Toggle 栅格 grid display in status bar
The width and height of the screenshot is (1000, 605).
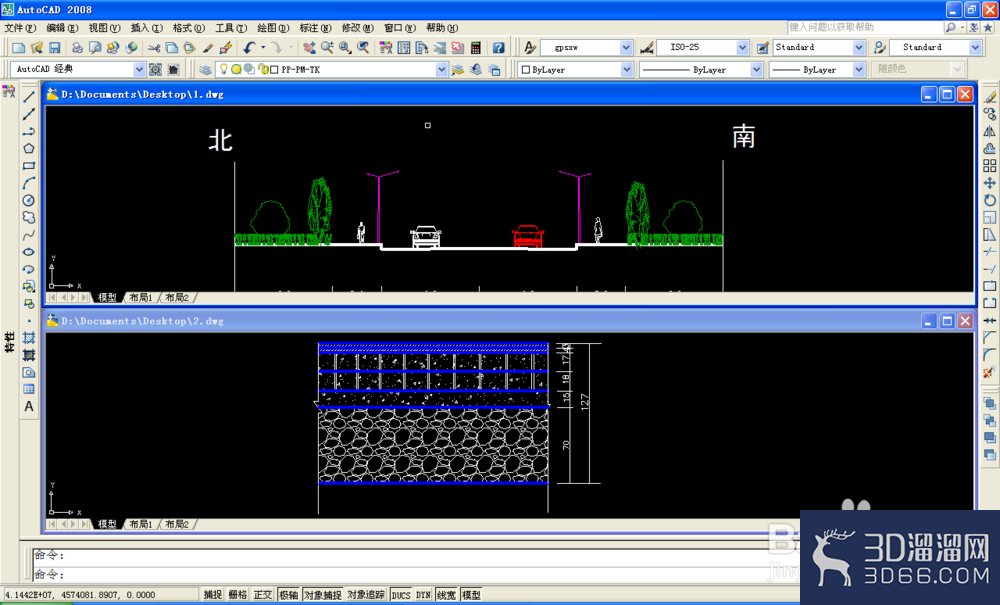coord(238,595)
